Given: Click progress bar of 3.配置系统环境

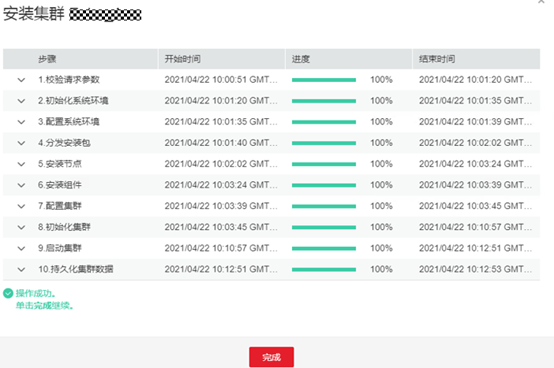Looking at the screenshot, I should [x=324, y=122].
